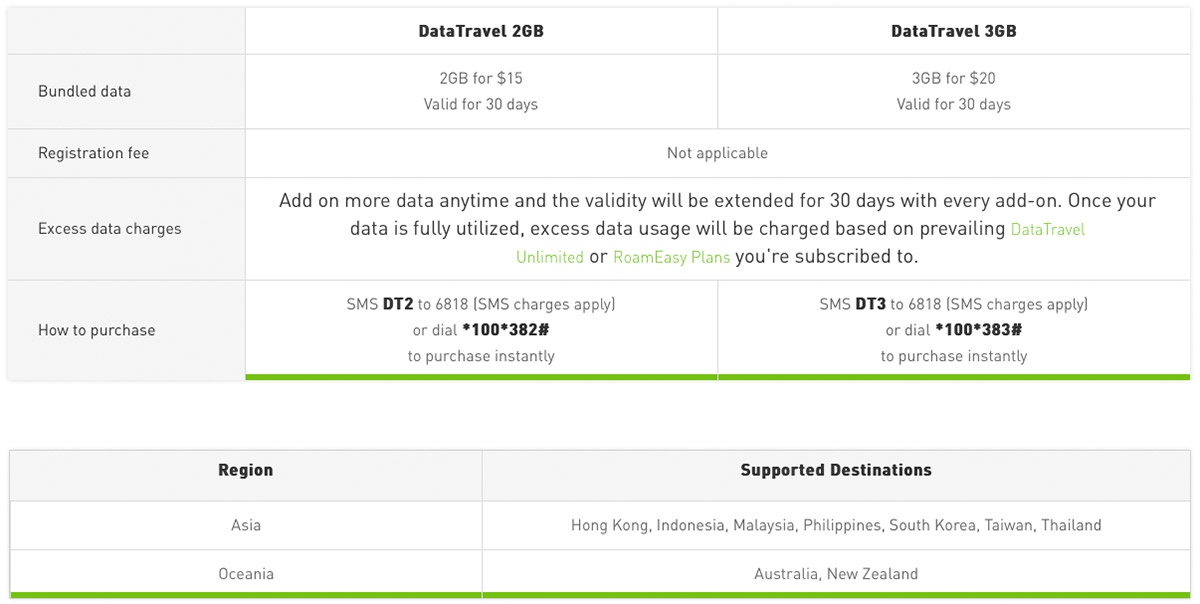1200x604 pixels.
Task: Click the Excess data charges label
Action: click(110, 229)
